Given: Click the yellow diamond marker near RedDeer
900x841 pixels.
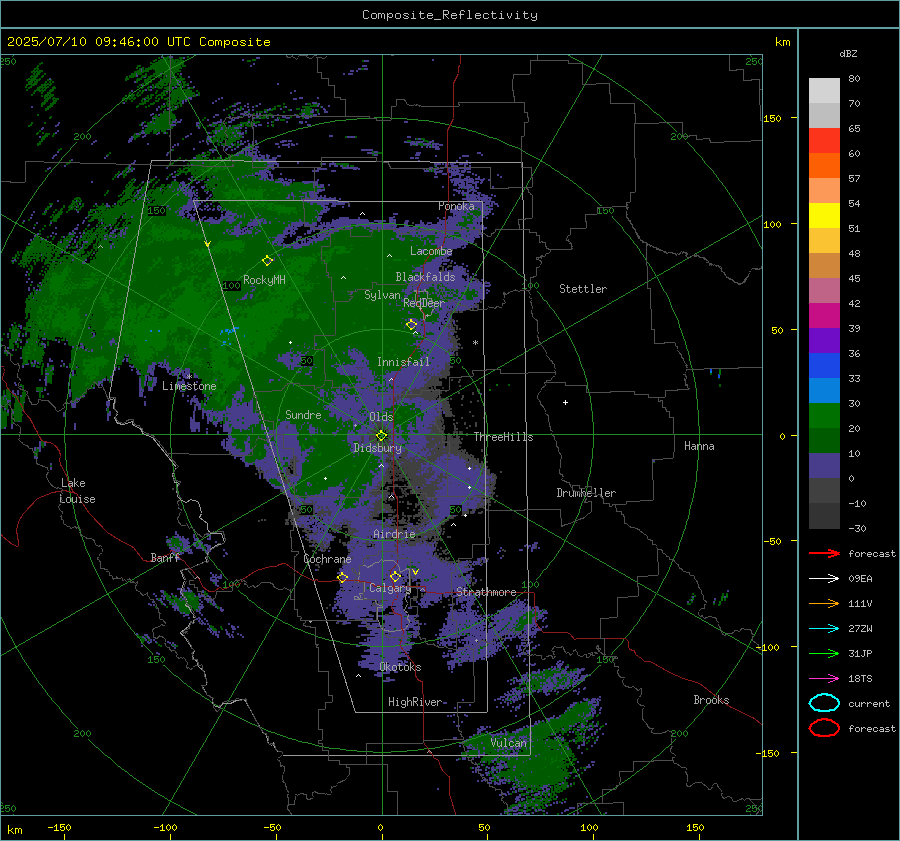Looking at the screenshot, I should 412,325.
